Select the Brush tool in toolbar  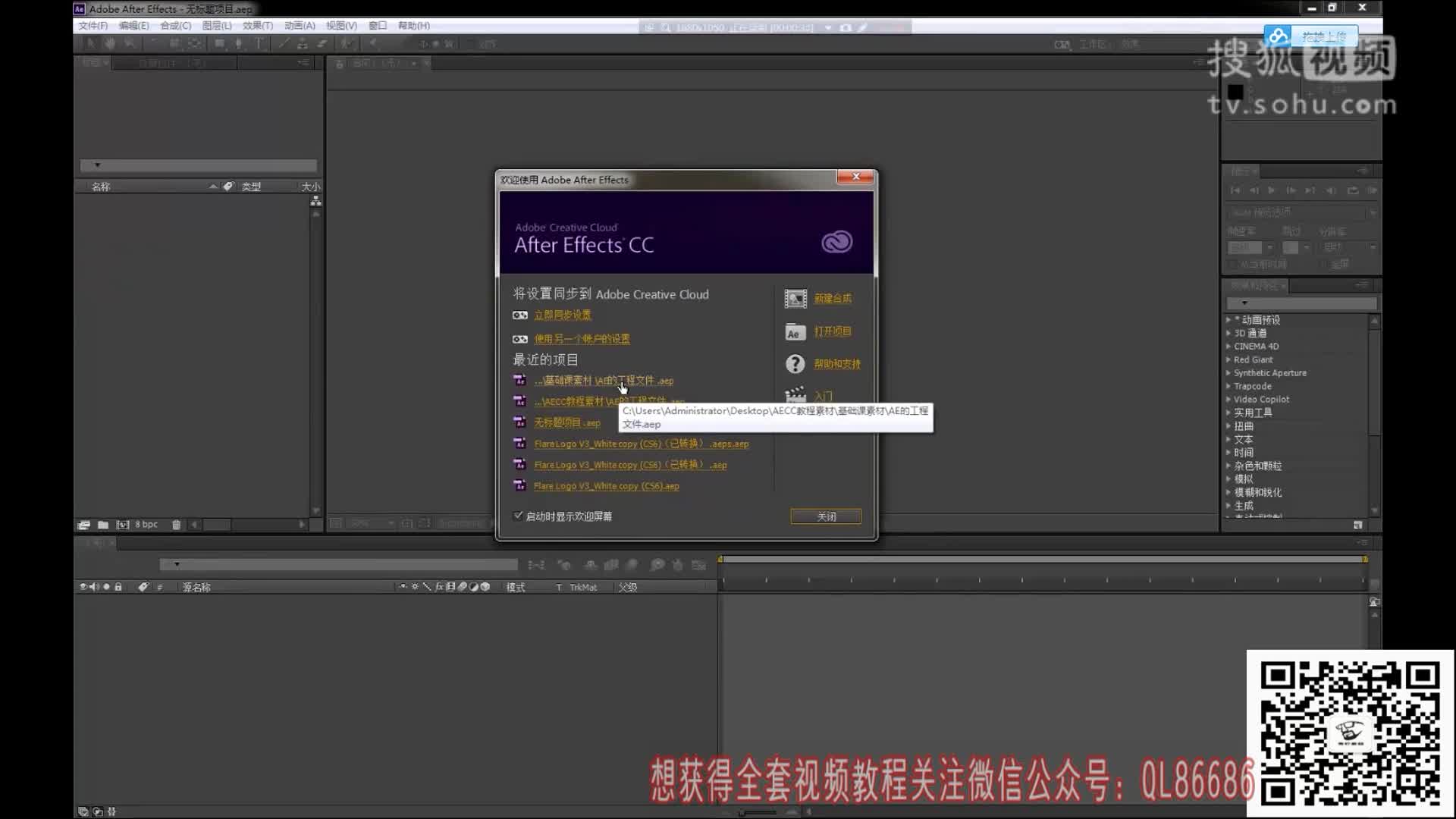[283, 44]
